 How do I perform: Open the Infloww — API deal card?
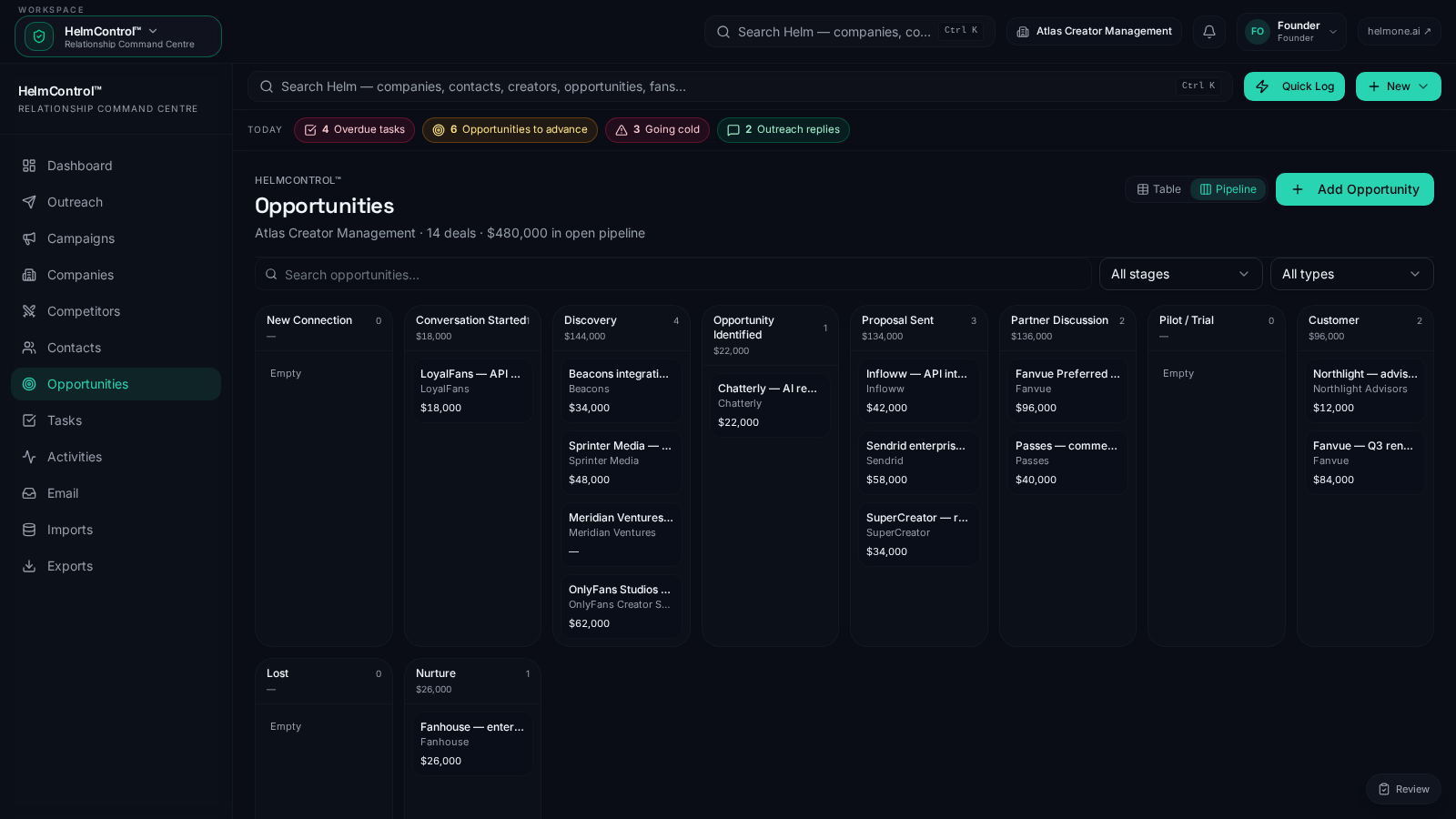918,390
